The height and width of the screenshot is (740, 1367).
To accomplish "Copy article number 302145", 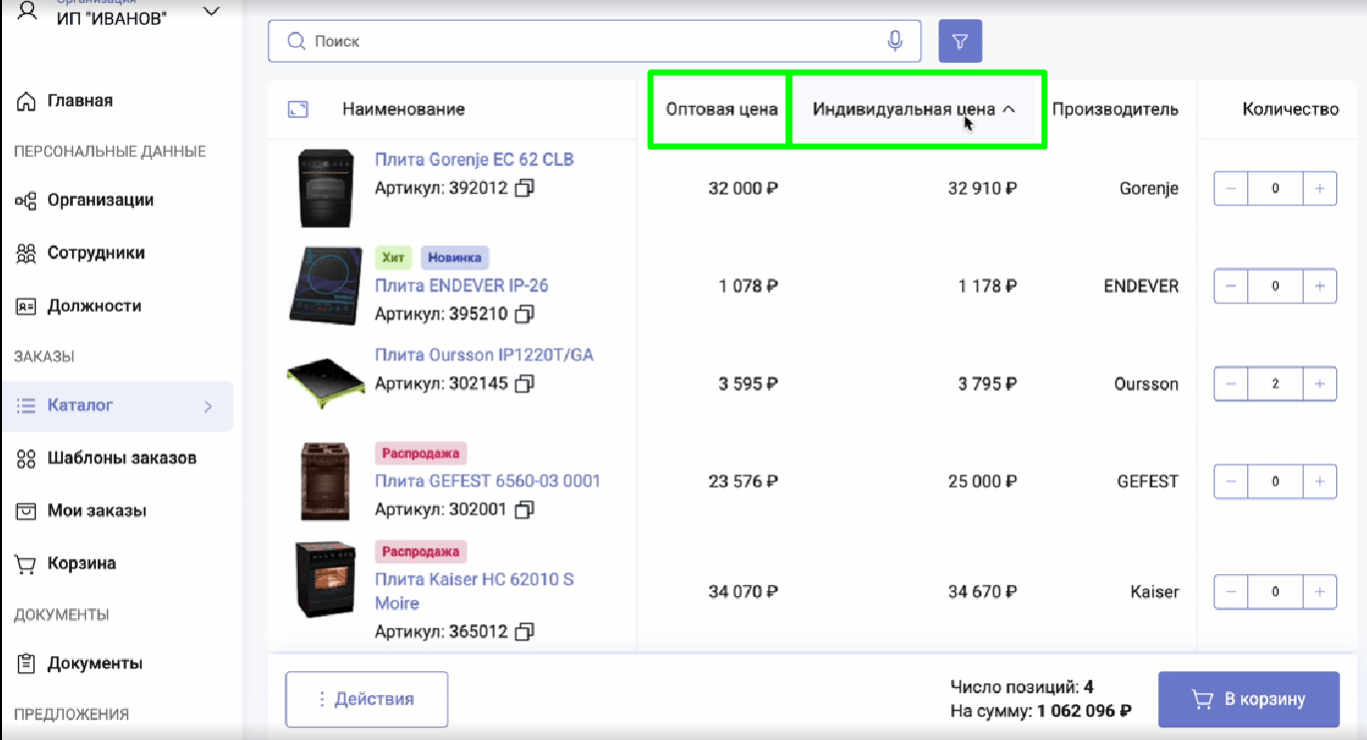I will coord(525,383).
